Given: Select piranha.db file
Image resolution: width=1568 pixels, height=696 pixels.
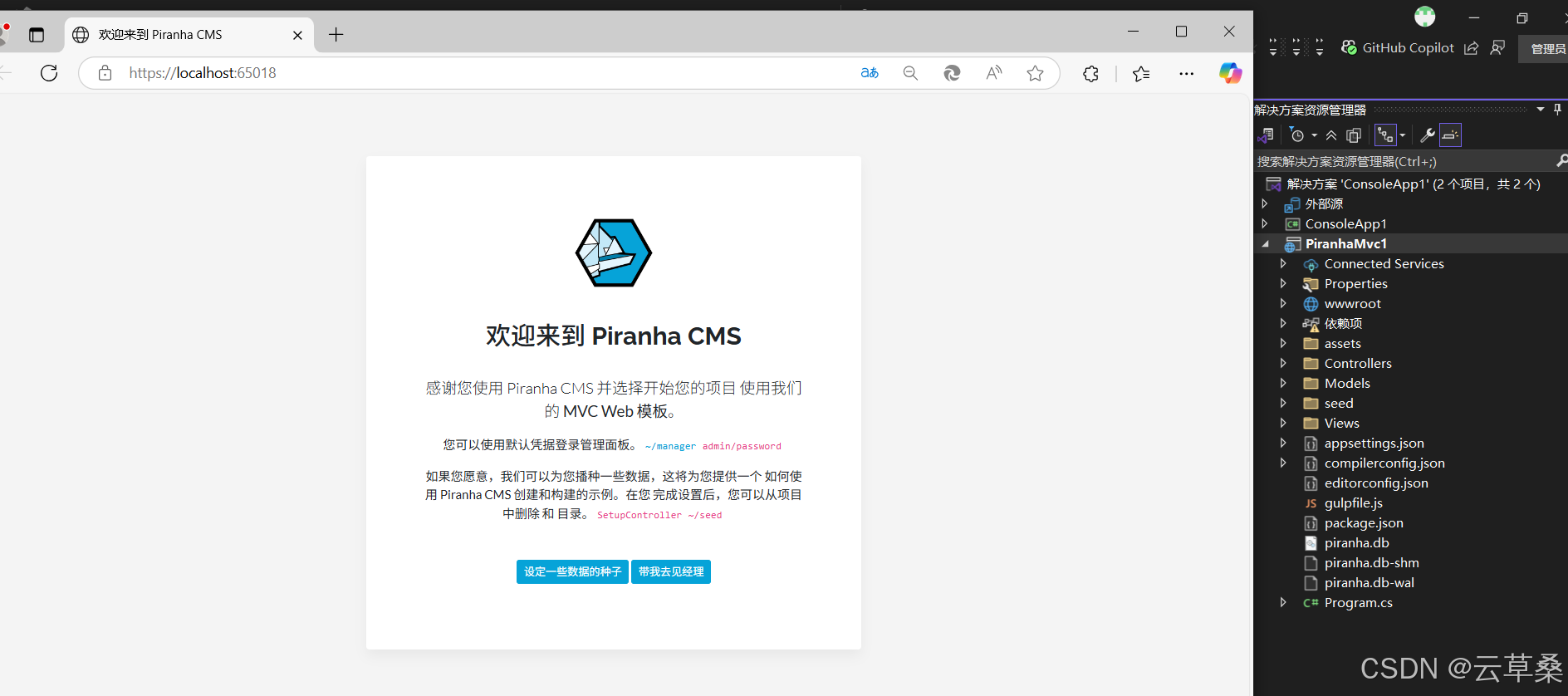Looking at the screenshot, I should (x=1356, y=543).
